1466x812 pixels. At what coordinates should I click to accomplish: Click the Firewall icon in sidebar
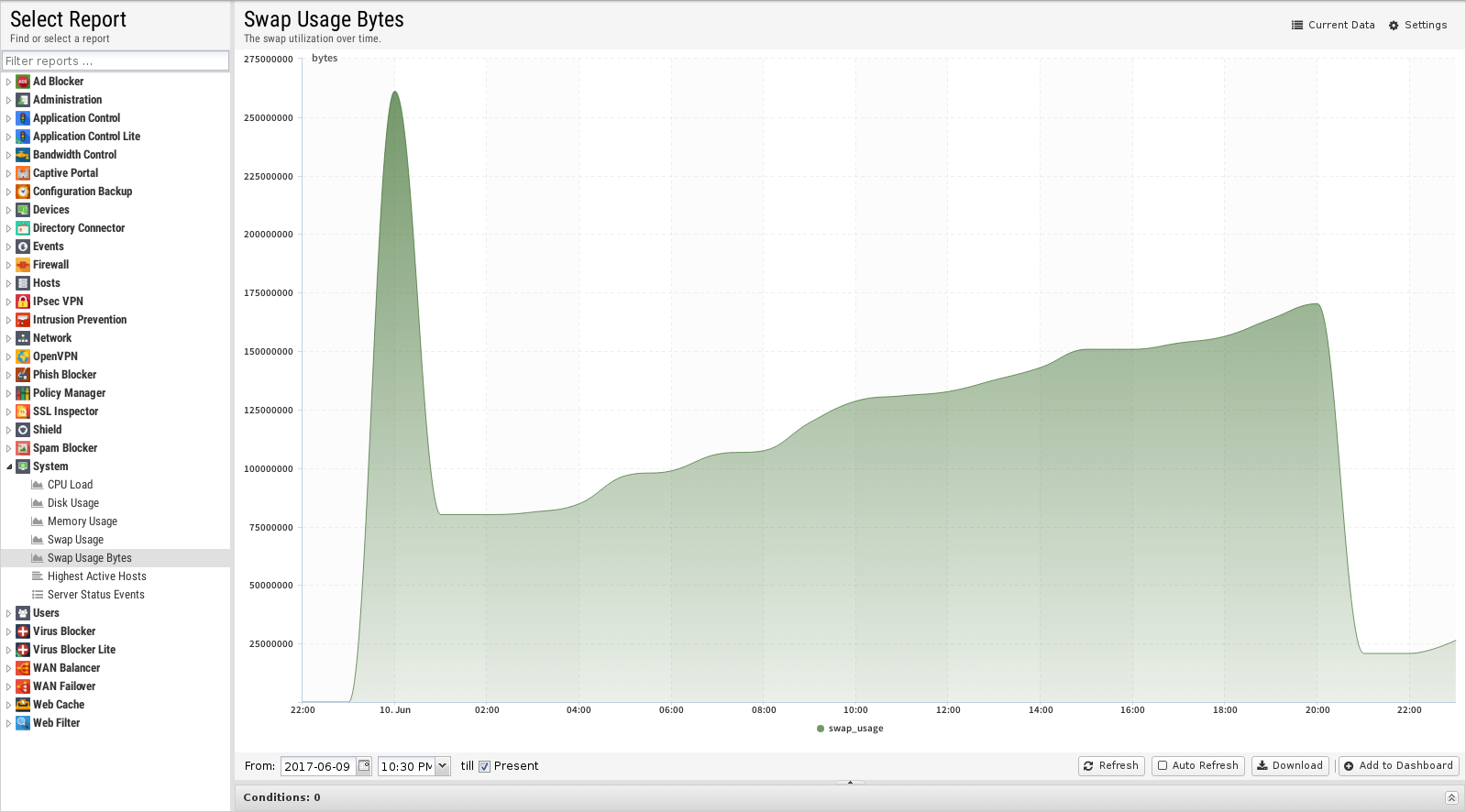pyautogui.click(x=23, y=265)
